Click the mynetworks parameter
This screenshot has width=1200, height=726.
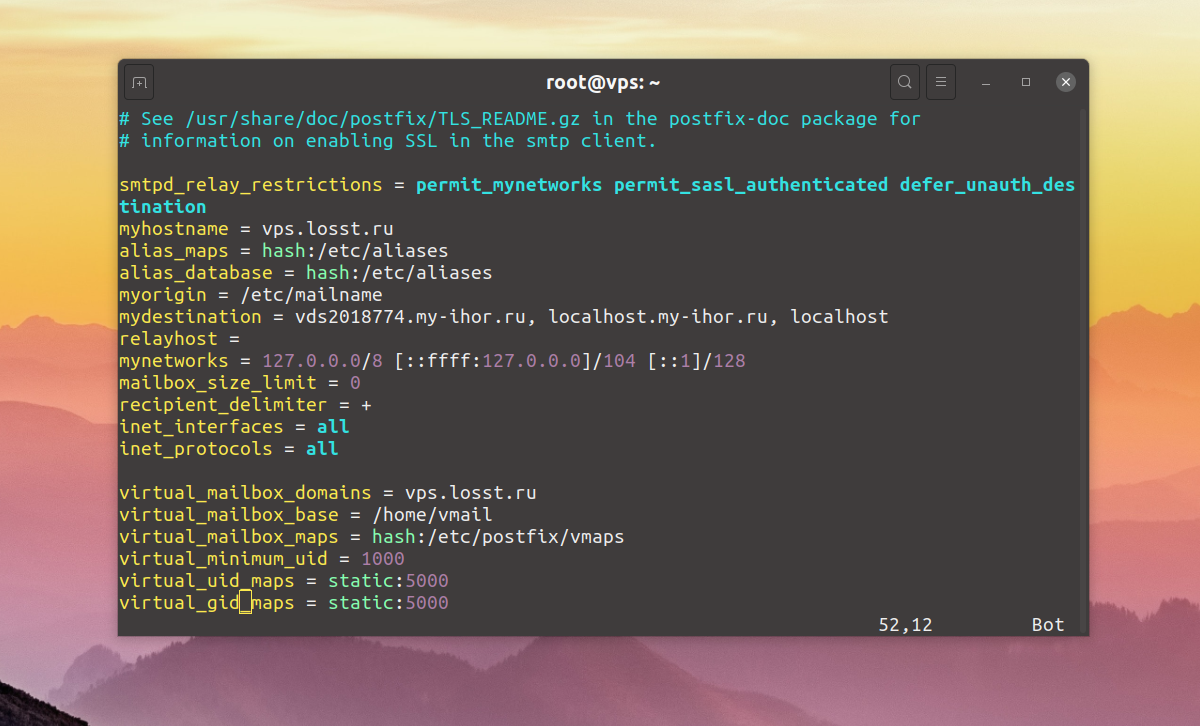[x=174, y=361]
